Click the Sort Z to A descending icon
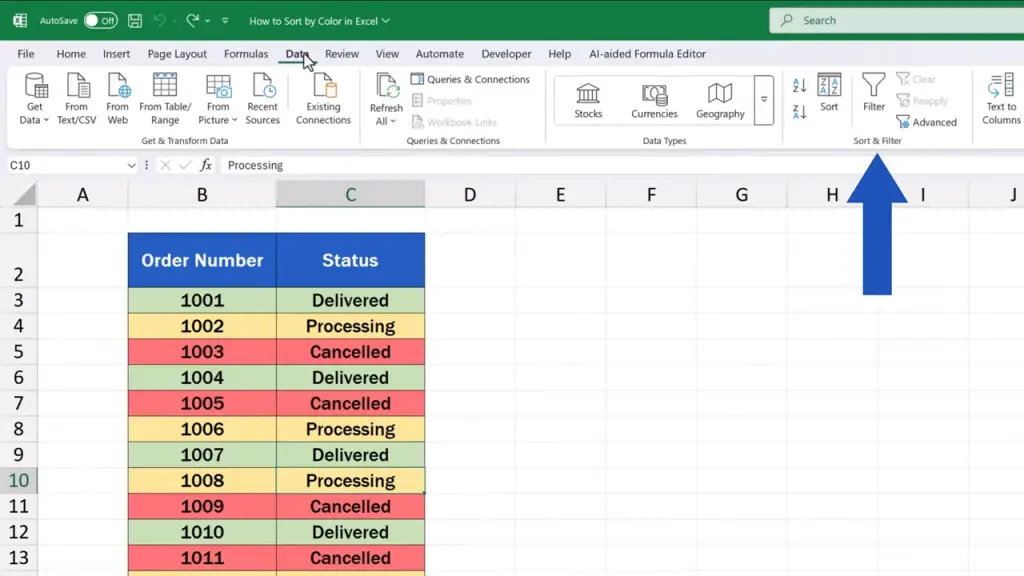1024x576 pixels. coord(799,111)
